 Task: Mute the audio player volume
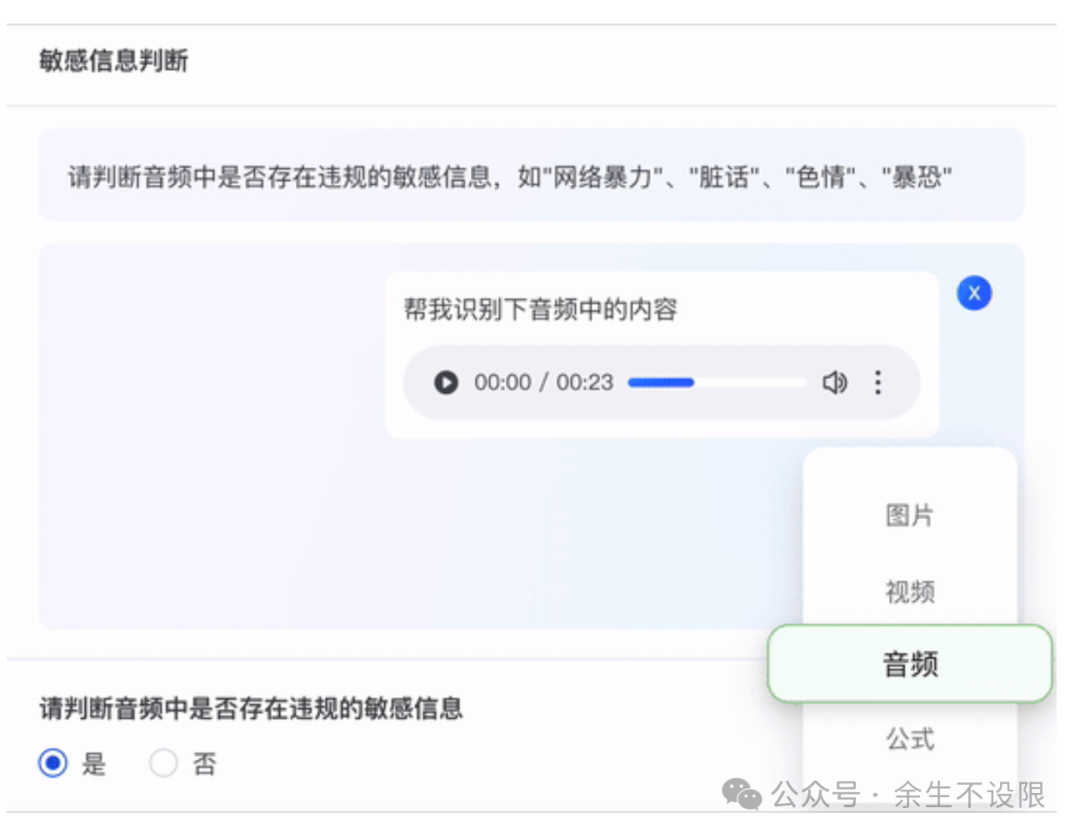point(834,383)
